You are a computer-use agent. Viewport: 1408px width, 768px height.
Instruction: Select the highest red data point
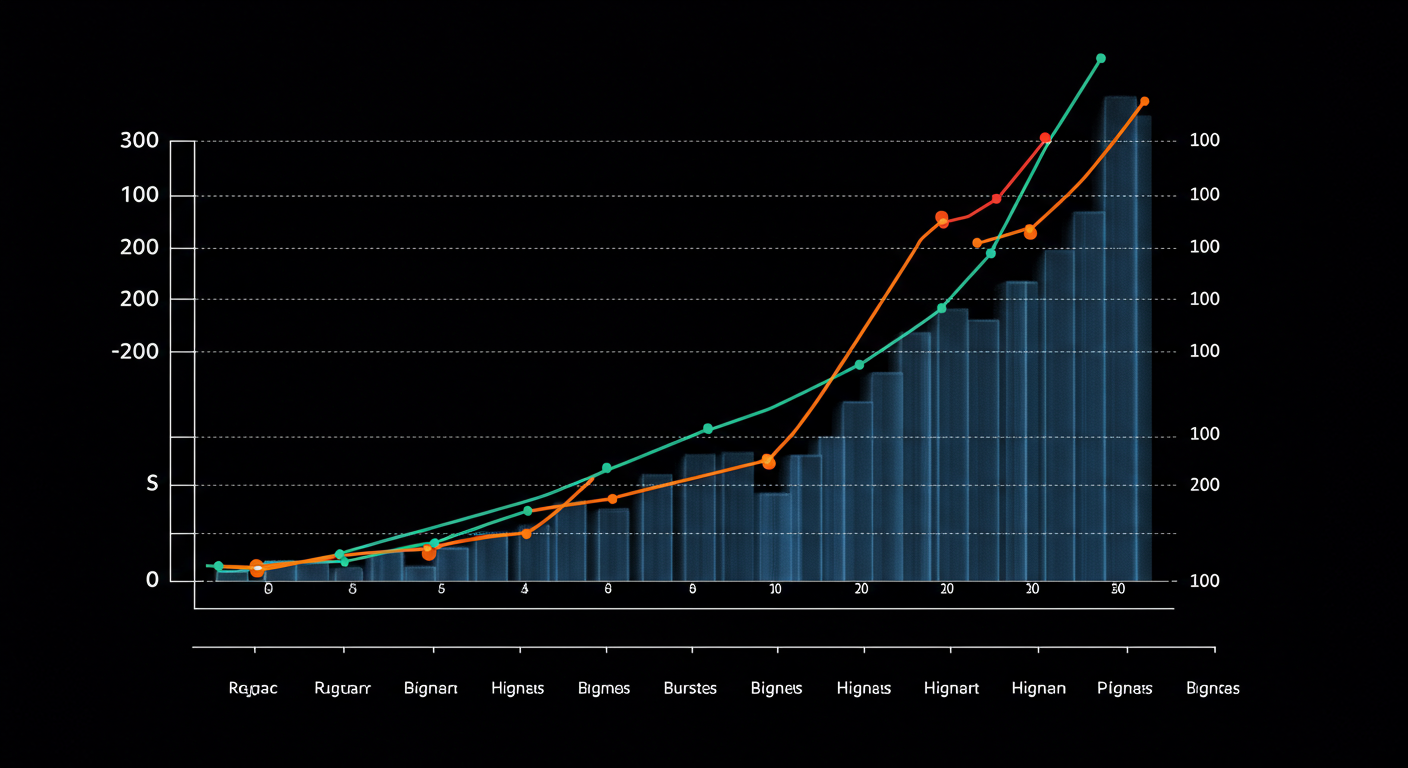[x=1045, y=138]
